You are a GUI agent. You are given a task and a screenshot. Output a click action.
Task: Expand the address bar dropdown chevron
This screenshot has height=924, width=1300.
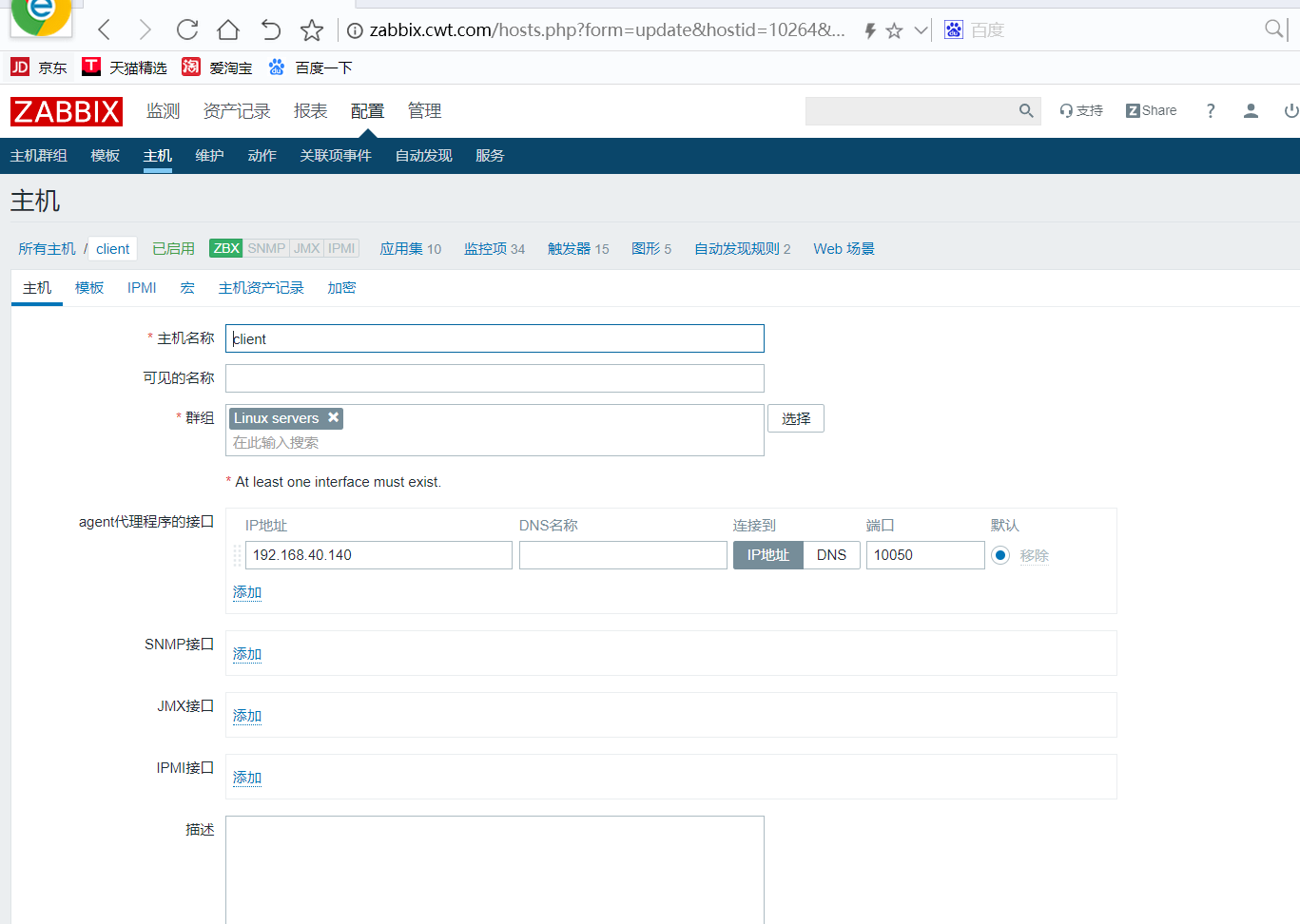click(921, 30)
